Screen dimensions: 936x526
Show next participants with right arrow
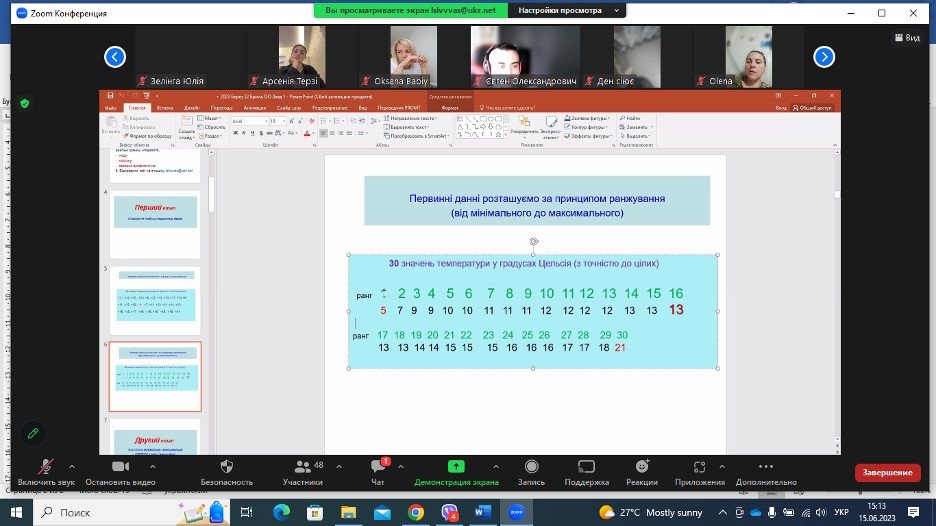[x=823, y=57]
